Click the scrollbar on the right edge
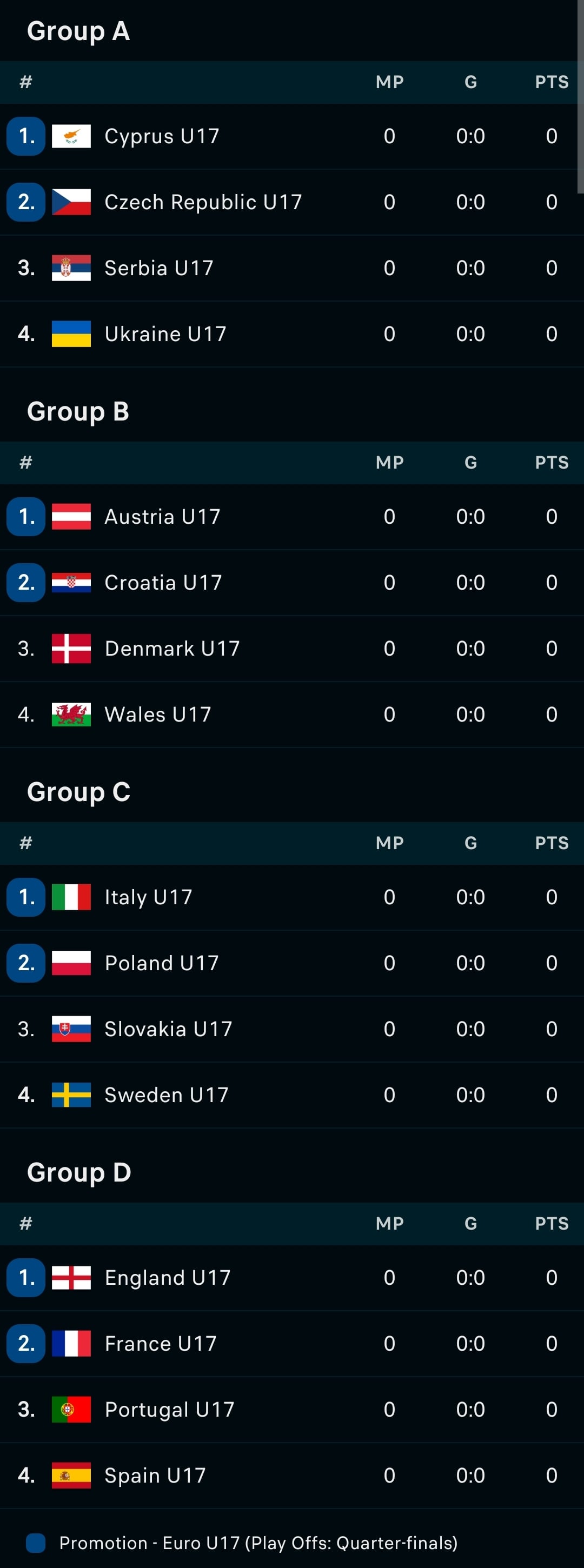The height and width of the screenshot is (1568, 584). pos(580,97)
